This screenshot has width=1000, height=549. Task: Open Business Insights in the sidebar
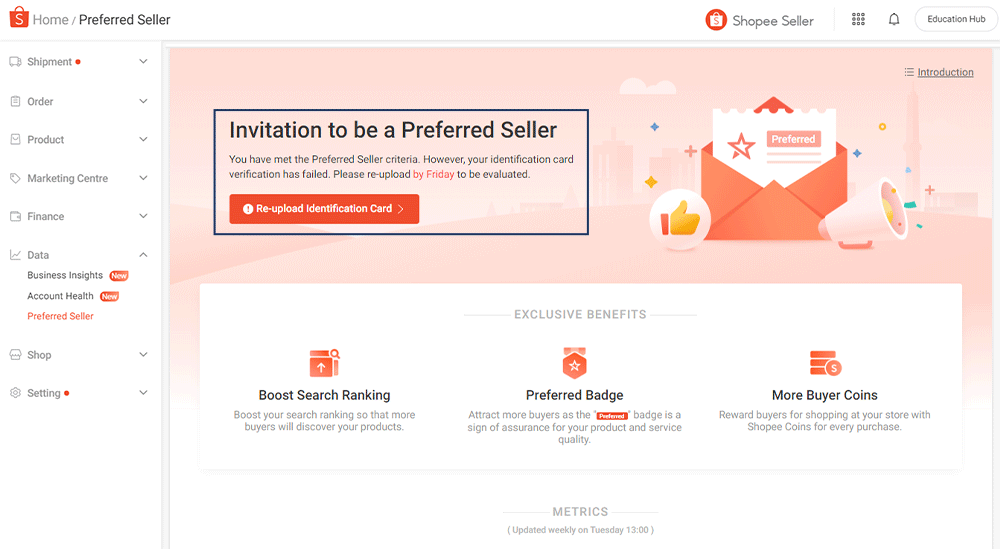[x=65, y=275]
